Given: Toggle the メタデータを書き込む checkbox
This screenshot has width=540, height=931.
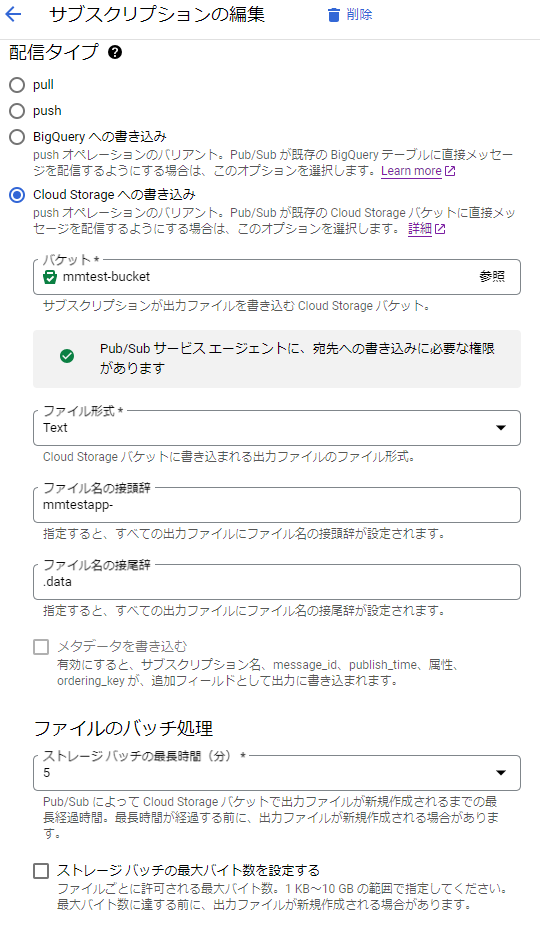Looking at the screenshot, I should pos(41,647).
